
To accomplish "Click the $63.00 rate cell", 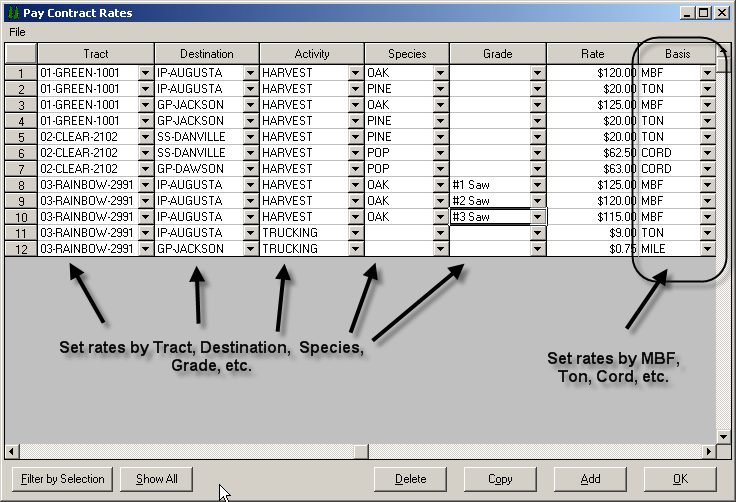I will [x=592, y=169].
